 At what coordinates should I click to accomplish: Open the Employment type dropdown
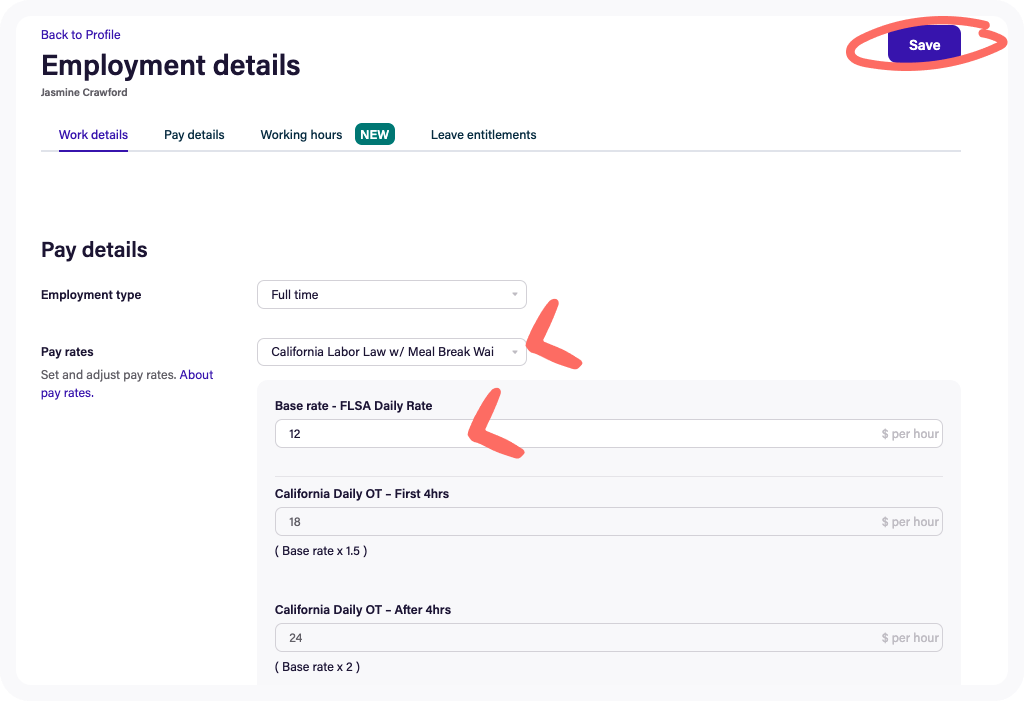392,295
